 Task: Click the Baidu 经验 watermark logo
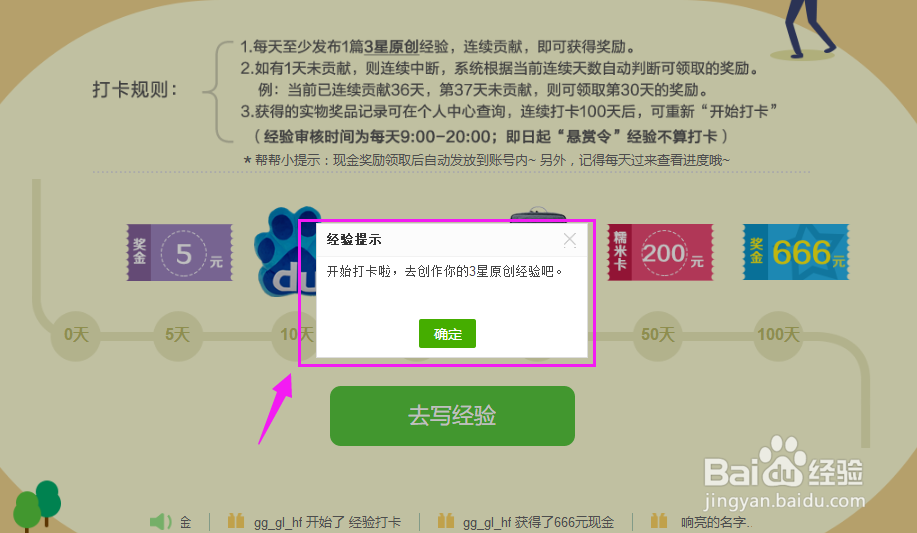784,471
